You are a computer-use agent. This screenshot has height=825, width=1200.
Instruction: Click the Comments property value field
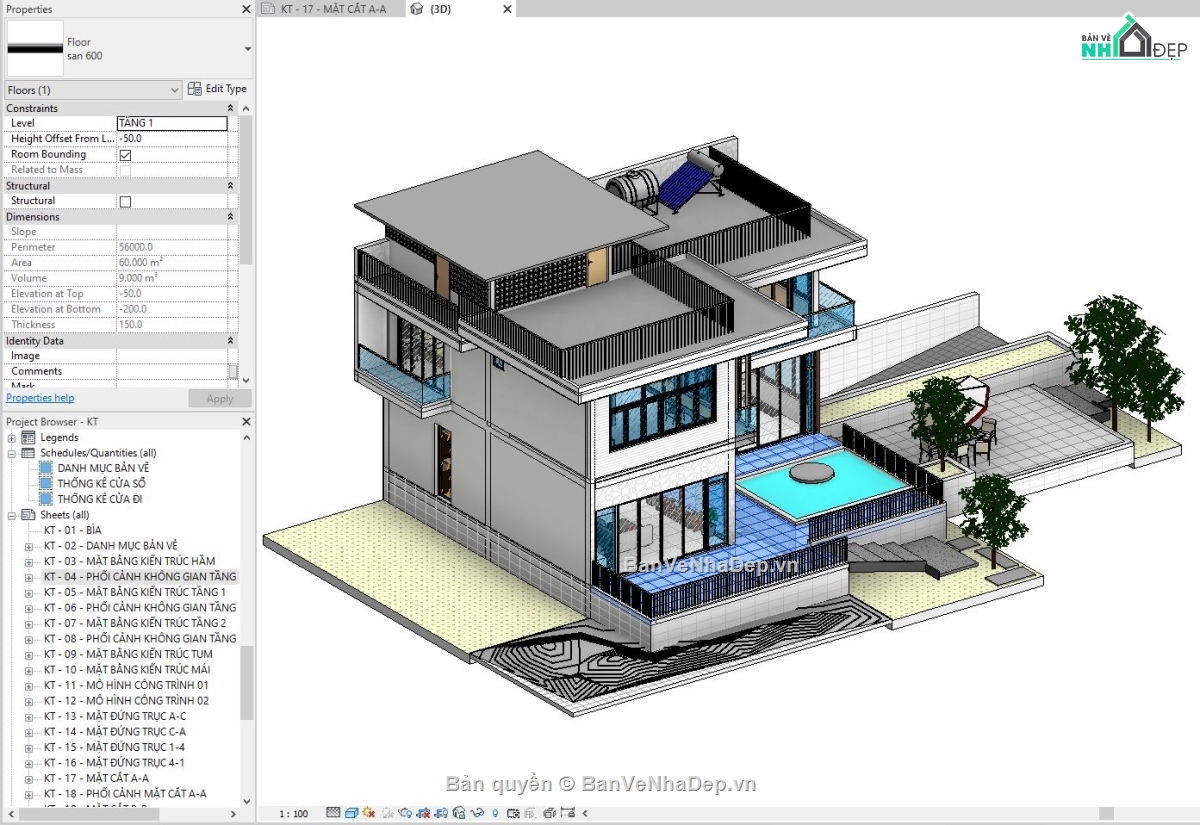[x=172, y=371]
